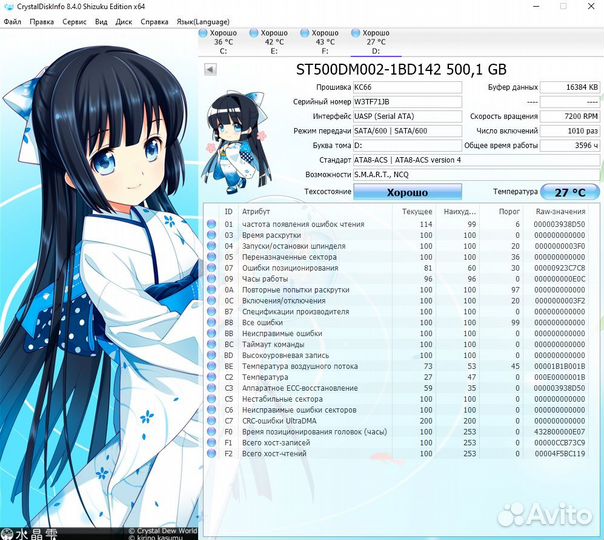Click status icon for Все ошибки

point(211,322)
